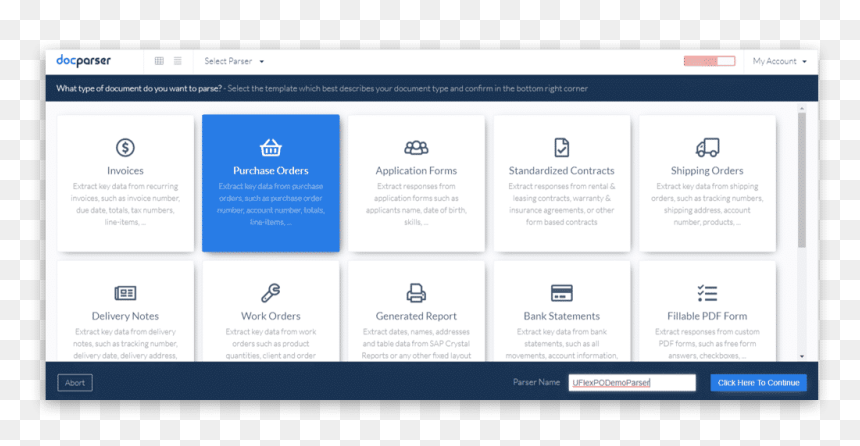Choose the Application Forms title
This screenshot has width=860, height=446.
coord(416,171)
